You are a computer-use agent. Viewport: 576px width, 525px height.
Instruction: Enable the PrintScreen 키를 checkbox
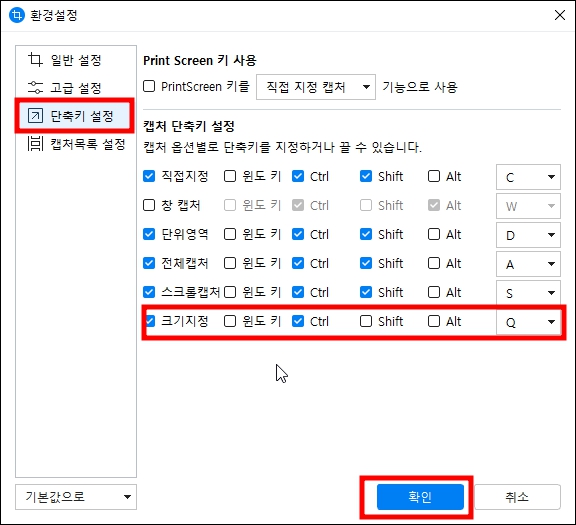[149, 86]
